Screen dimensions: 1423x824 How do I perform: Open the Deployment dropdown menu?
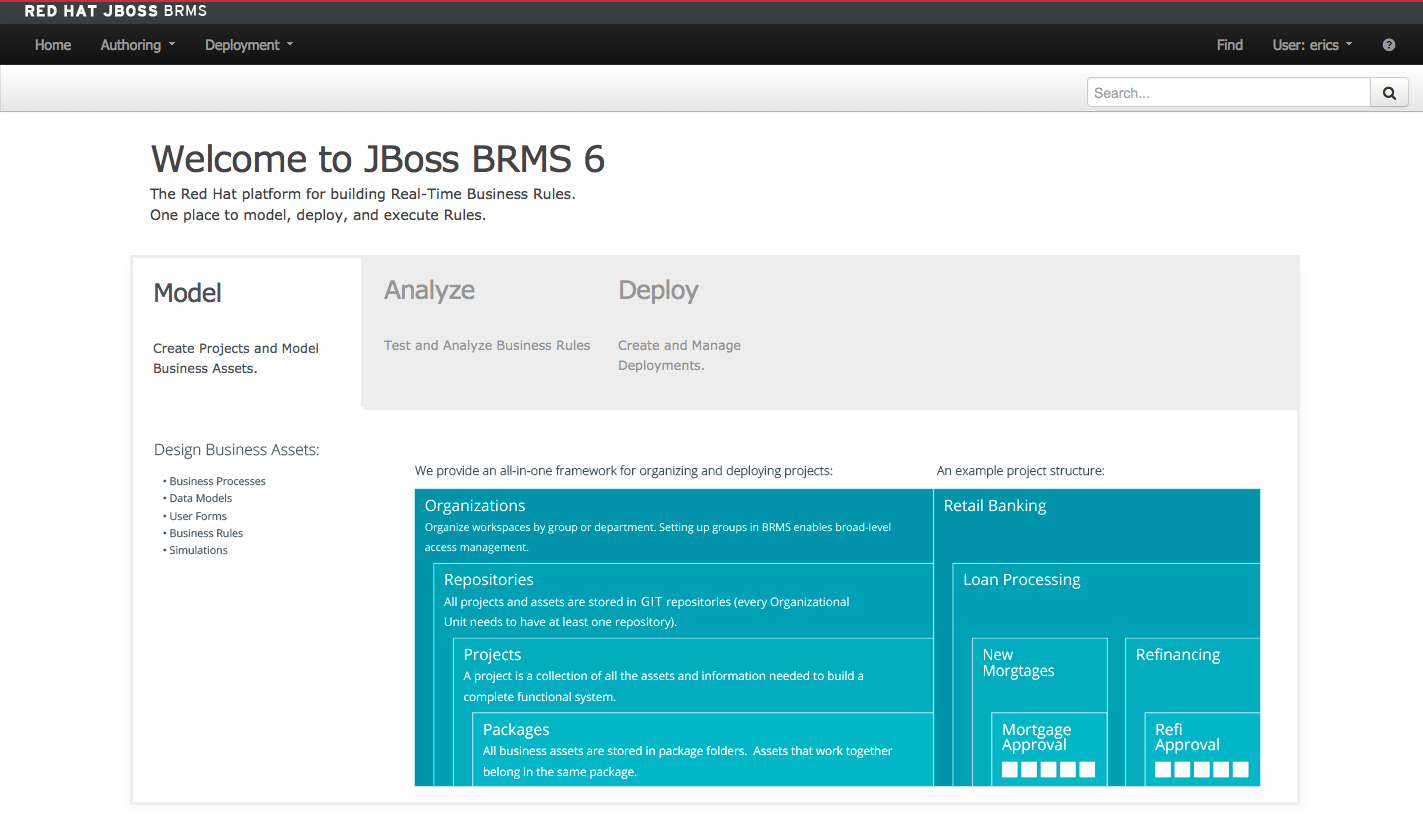coord(249,45)
